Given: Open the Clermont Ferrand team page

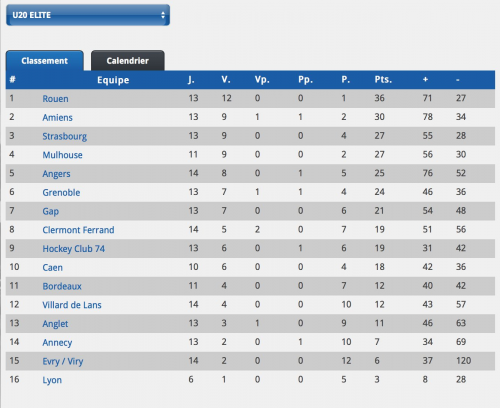Looking at the screenshot, I should [x=78, y=230].
